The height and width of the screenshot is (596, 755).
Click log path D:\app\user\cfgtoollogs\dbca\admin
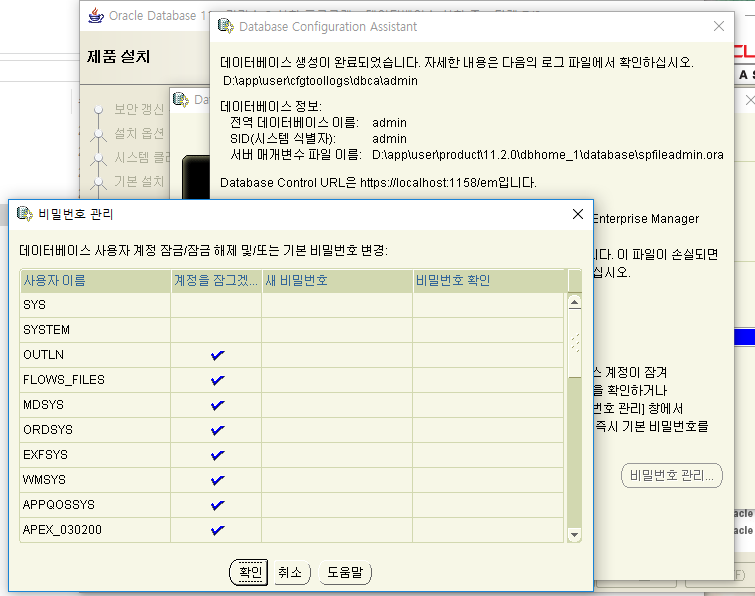tap(320, 81)
